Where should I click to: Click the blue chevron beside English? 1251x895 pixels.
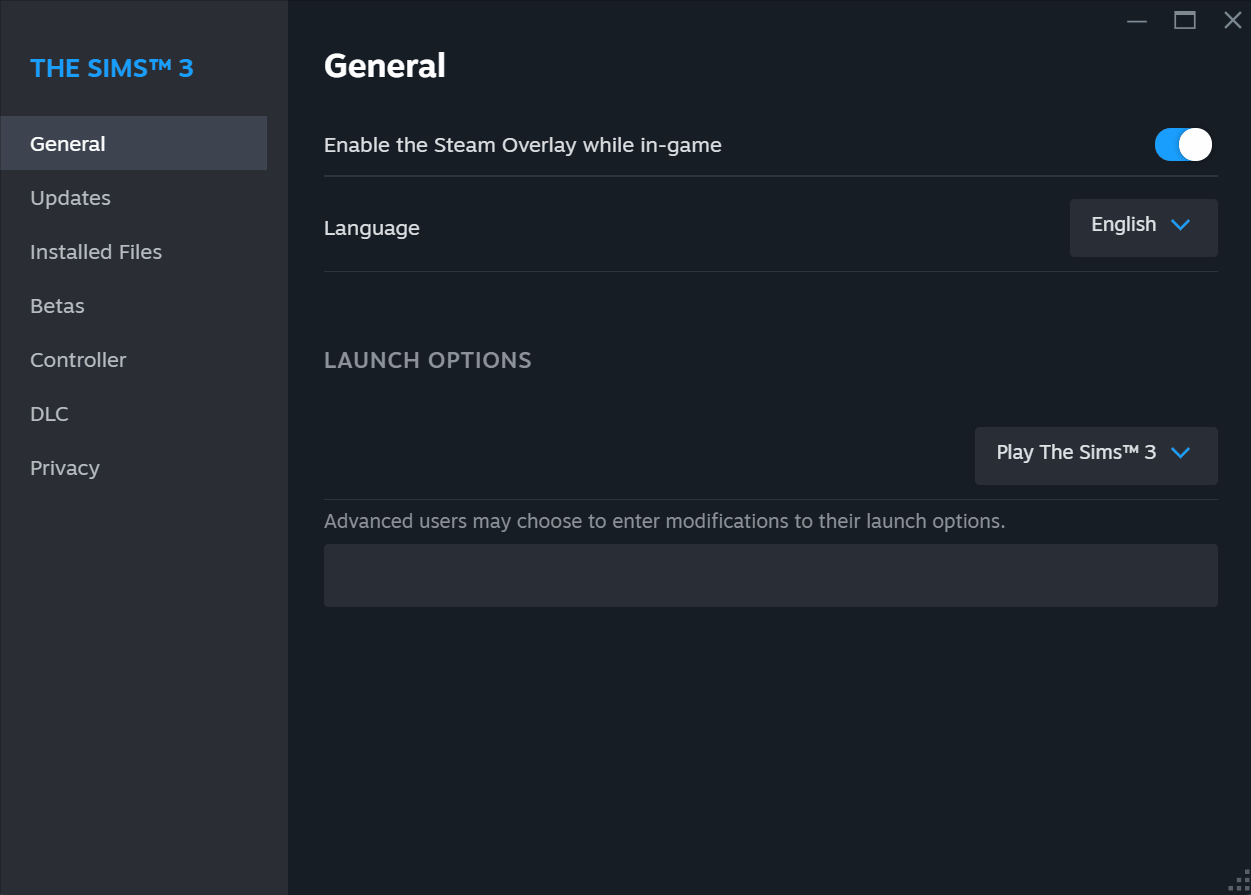pos(1180,225)
